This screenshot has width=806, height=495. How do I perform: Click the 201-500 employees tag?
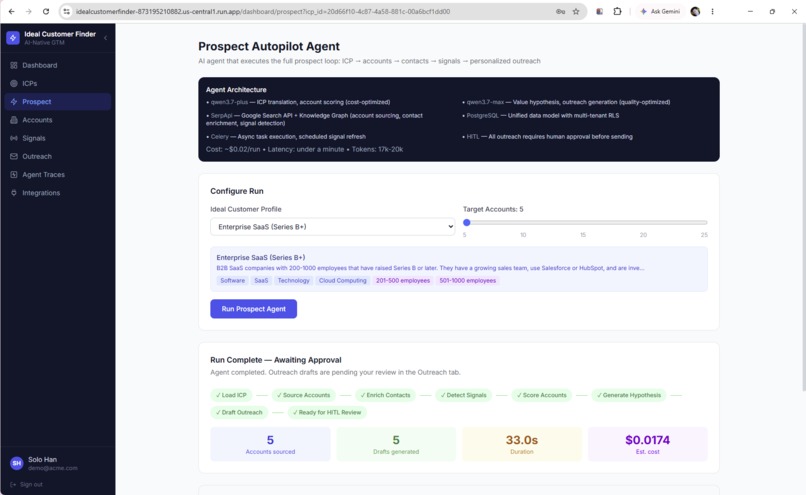[x=402, y=281]
